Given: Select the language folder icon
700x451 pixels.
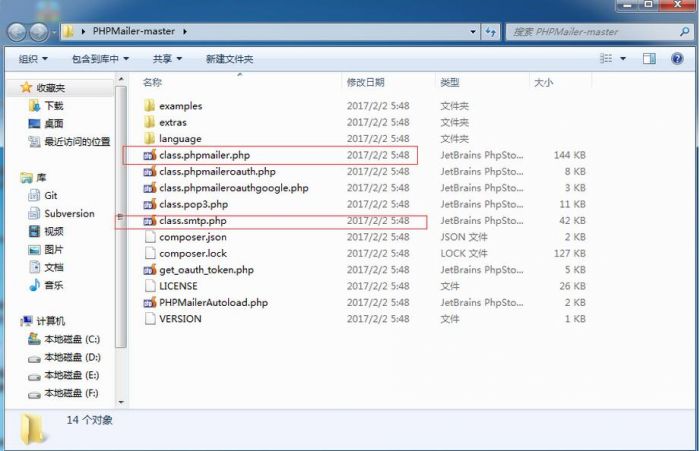Looking at the screenshot, I should pyautogui.click(x=150, y=138).
